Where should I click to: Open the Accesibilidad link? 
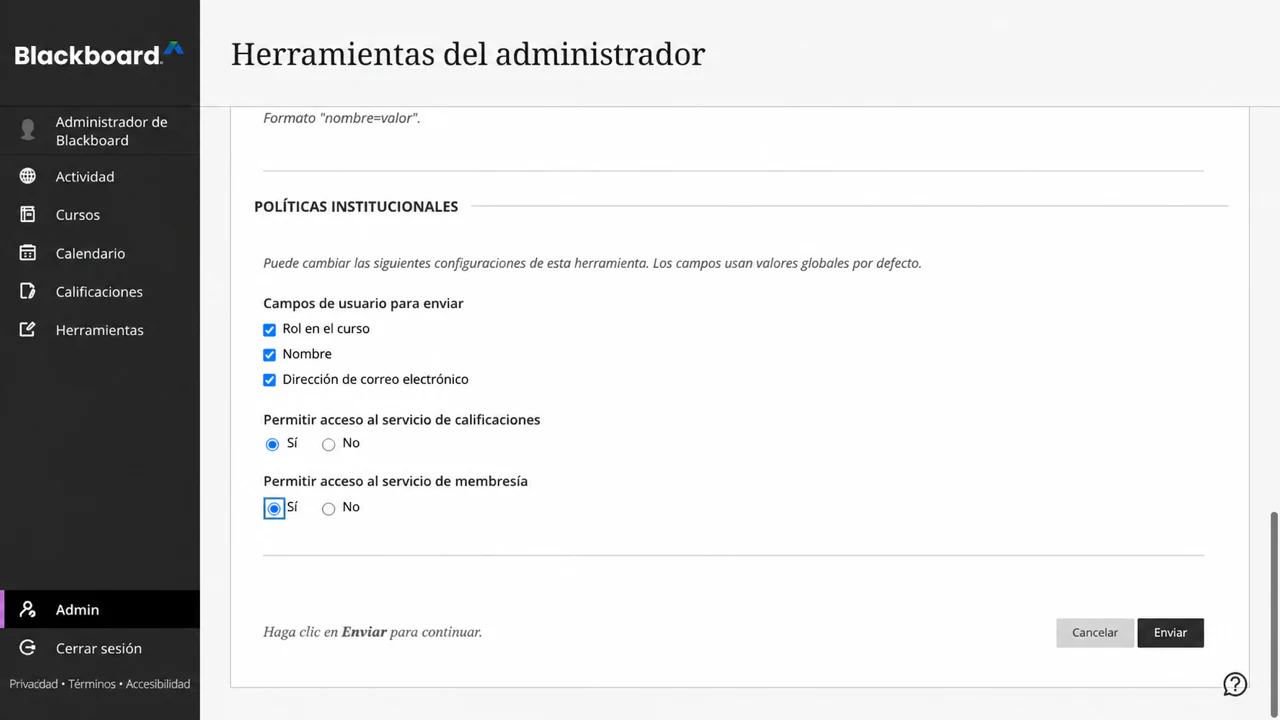[158, 684]
